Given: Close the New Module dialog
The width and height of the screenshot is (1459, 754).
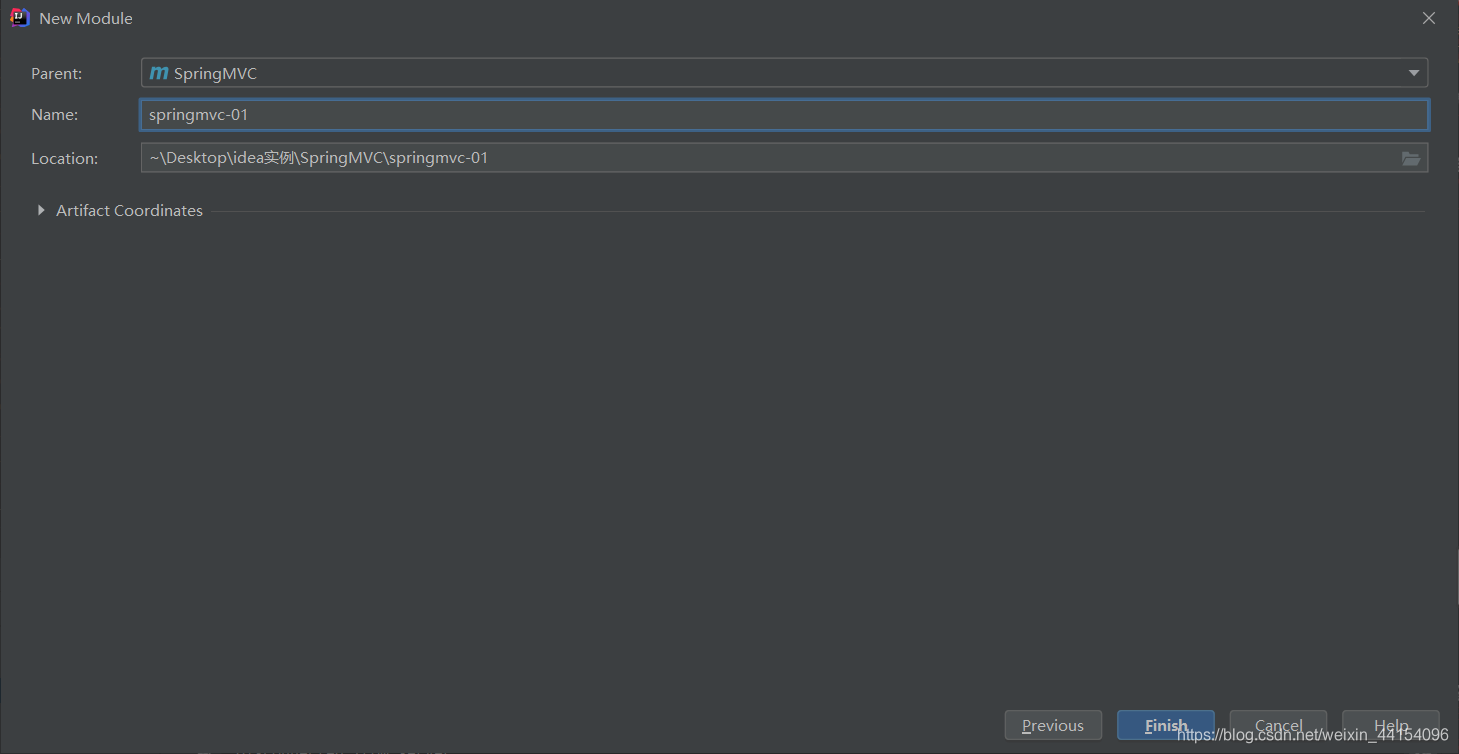Looking at the screenshot, I should tap(1429, 18).
